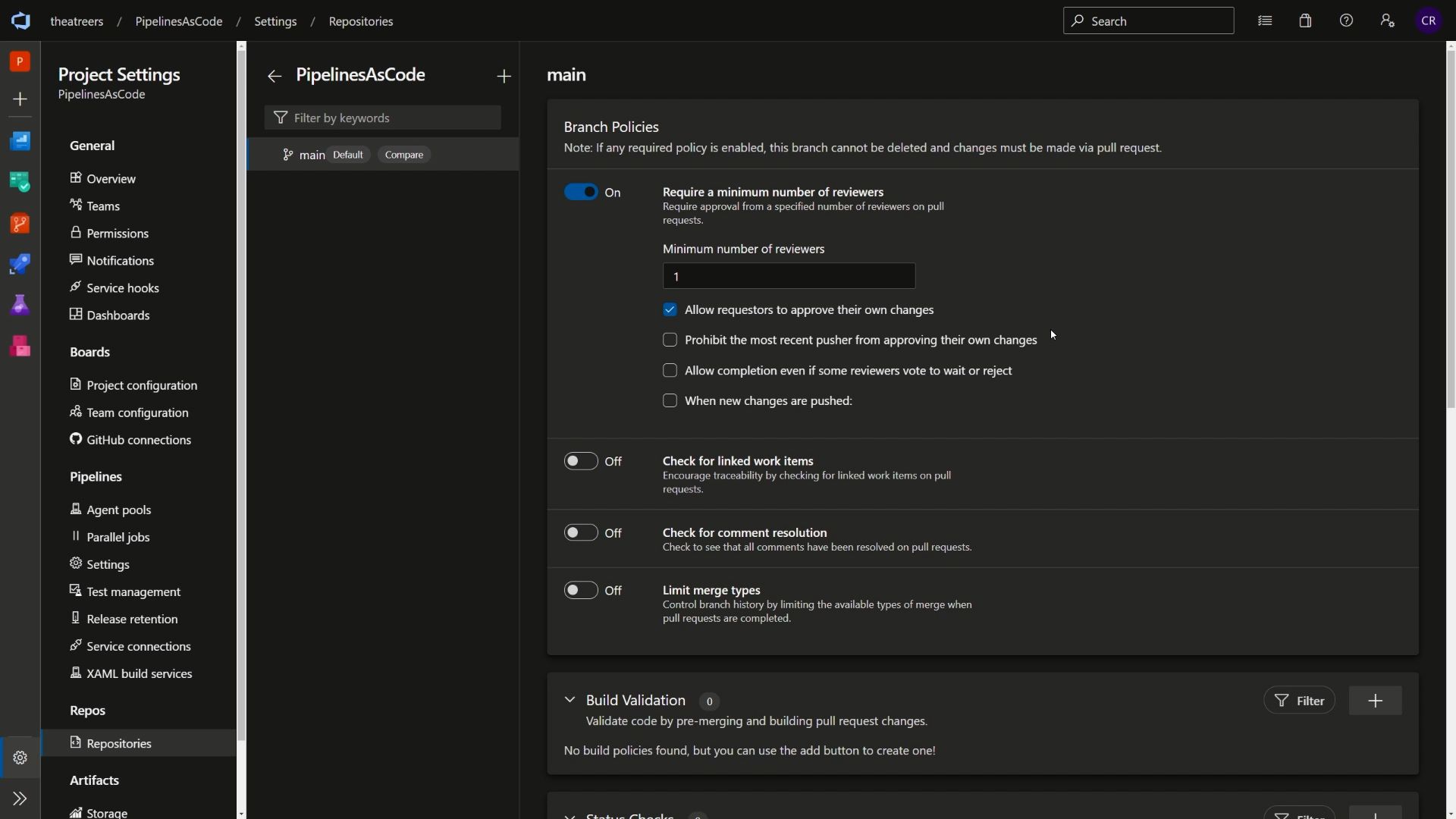Image resolution: width=1456 pixels, height=819 pixels.
Task: Enable the Check for linked work items
Action: pyautogui.click(x=581, y=461)
